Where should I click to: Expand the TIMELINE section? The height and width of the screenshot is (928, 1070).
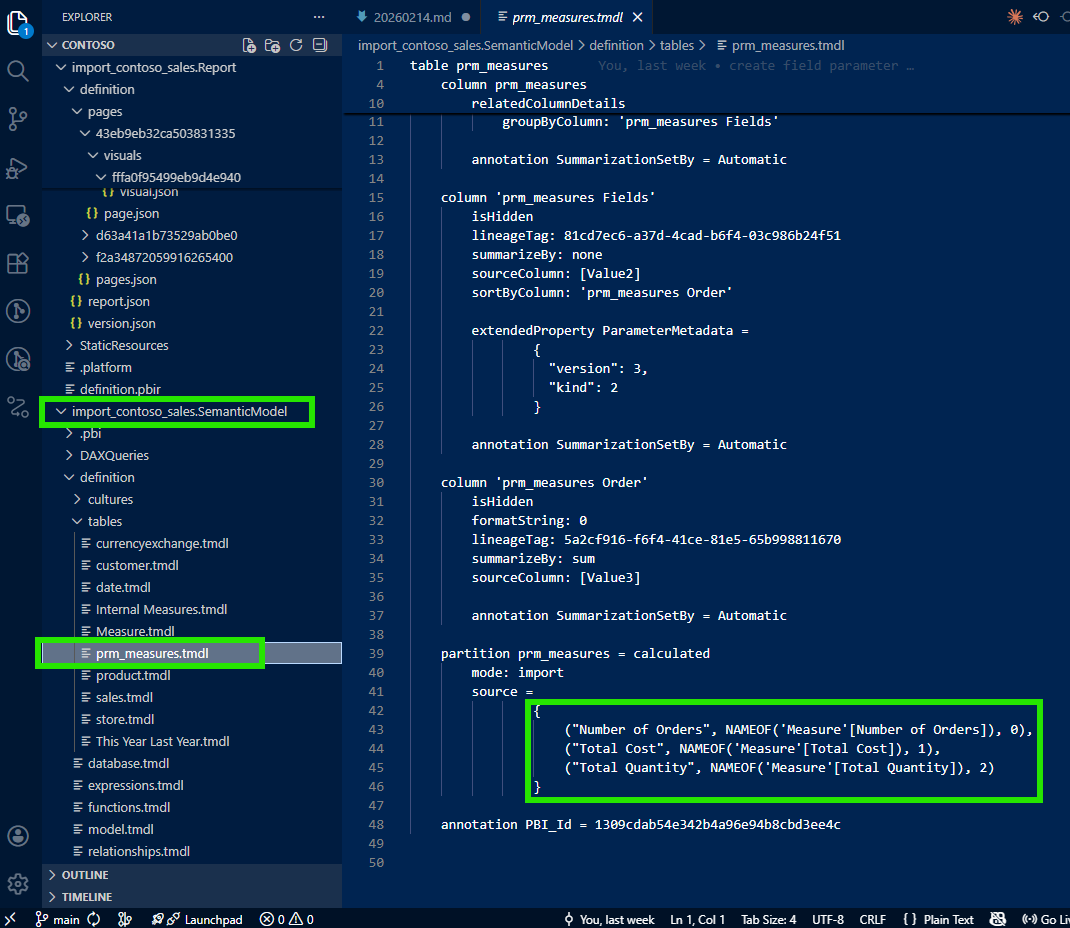tap(192, 897)
